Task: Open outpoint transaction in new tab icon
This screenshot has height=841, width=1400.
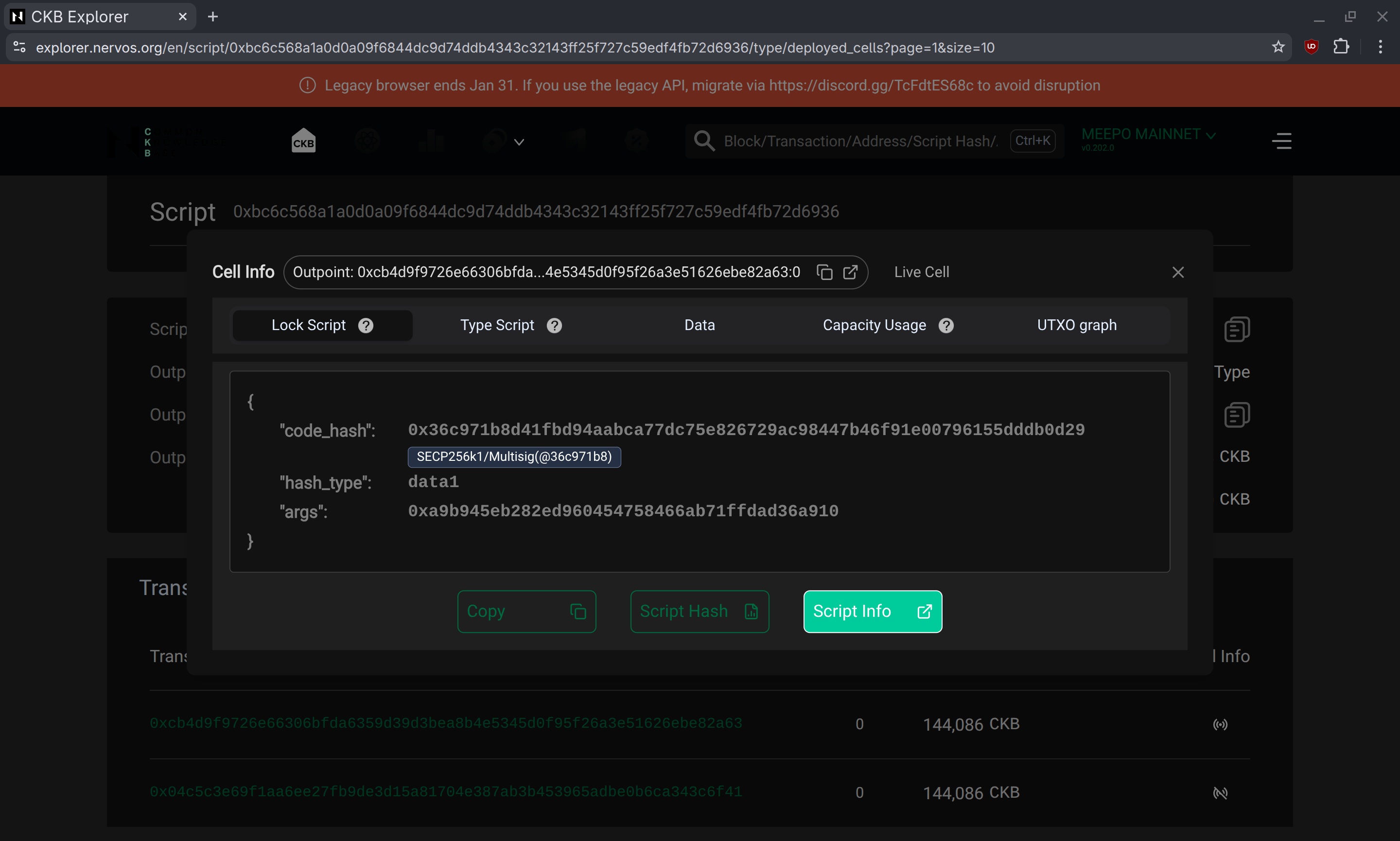Action: [850, 273]
